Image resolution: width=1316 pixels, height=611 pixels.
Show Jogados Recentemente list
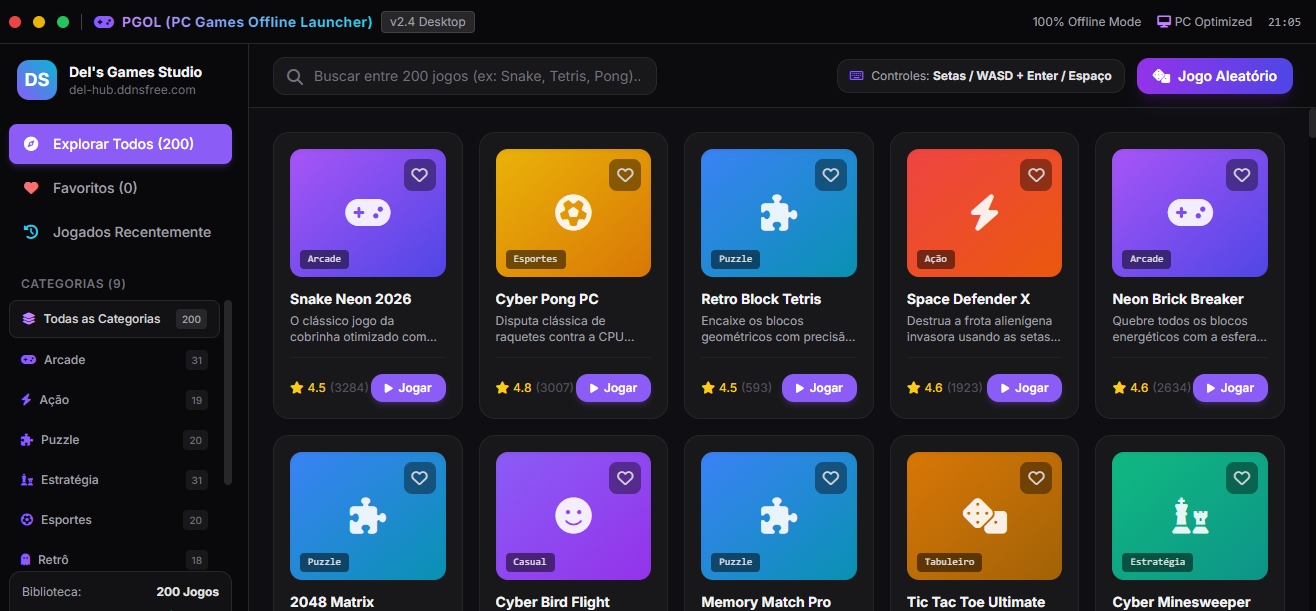click(x=120, y=232)
